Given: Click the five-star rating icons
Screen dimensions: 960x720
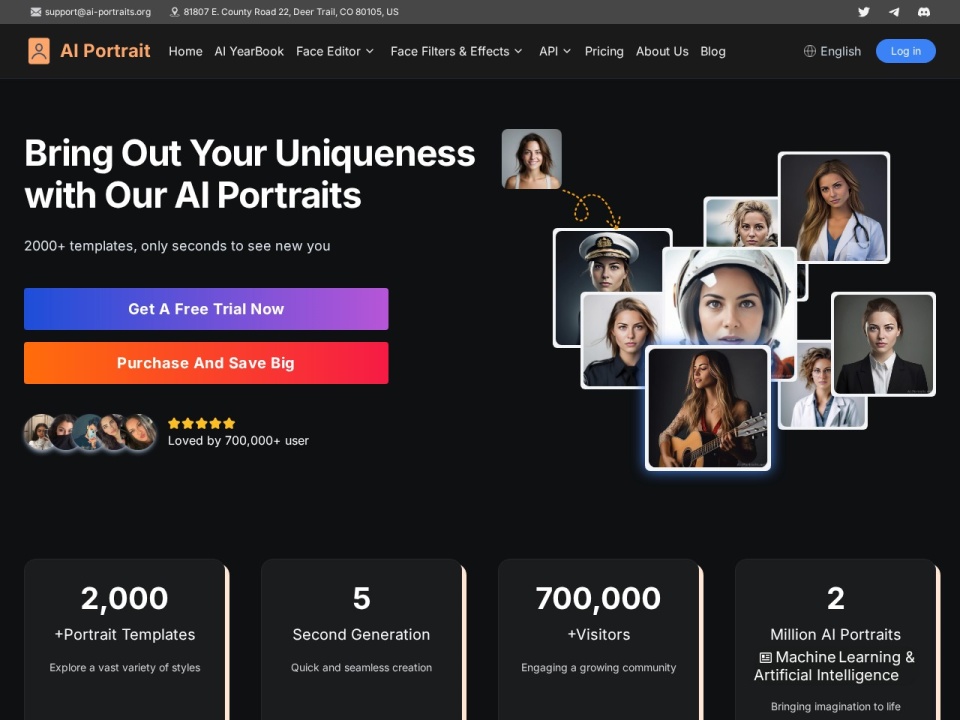Looking at the screenshot, I should pos(201,423).
